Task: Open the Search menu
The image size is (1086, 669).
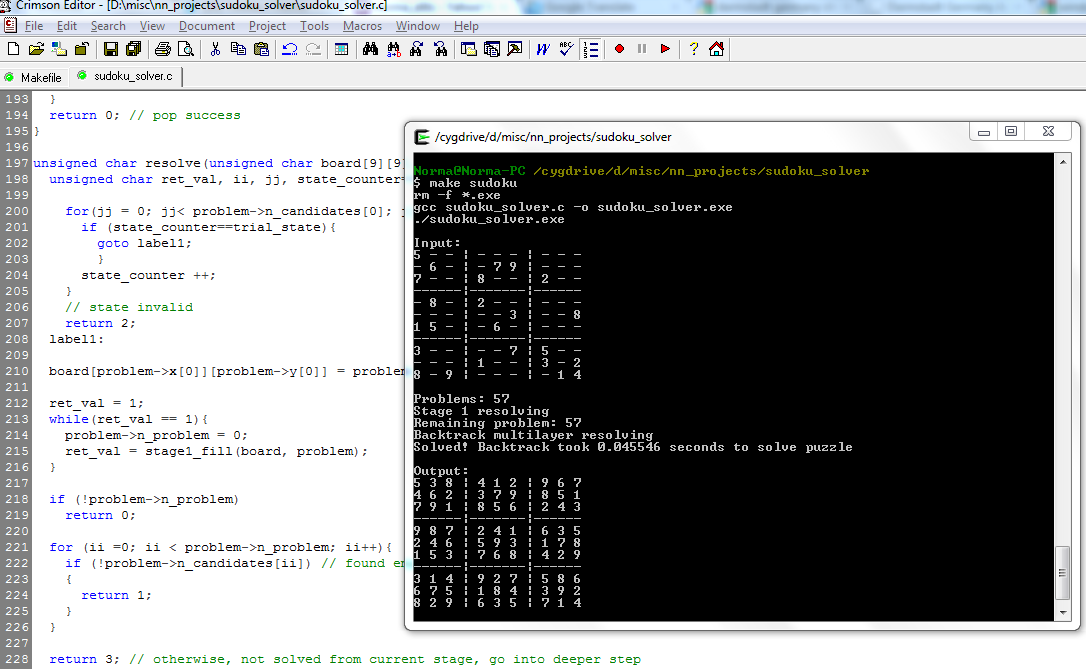Action: pyautogui.click(x=108, y=26)
